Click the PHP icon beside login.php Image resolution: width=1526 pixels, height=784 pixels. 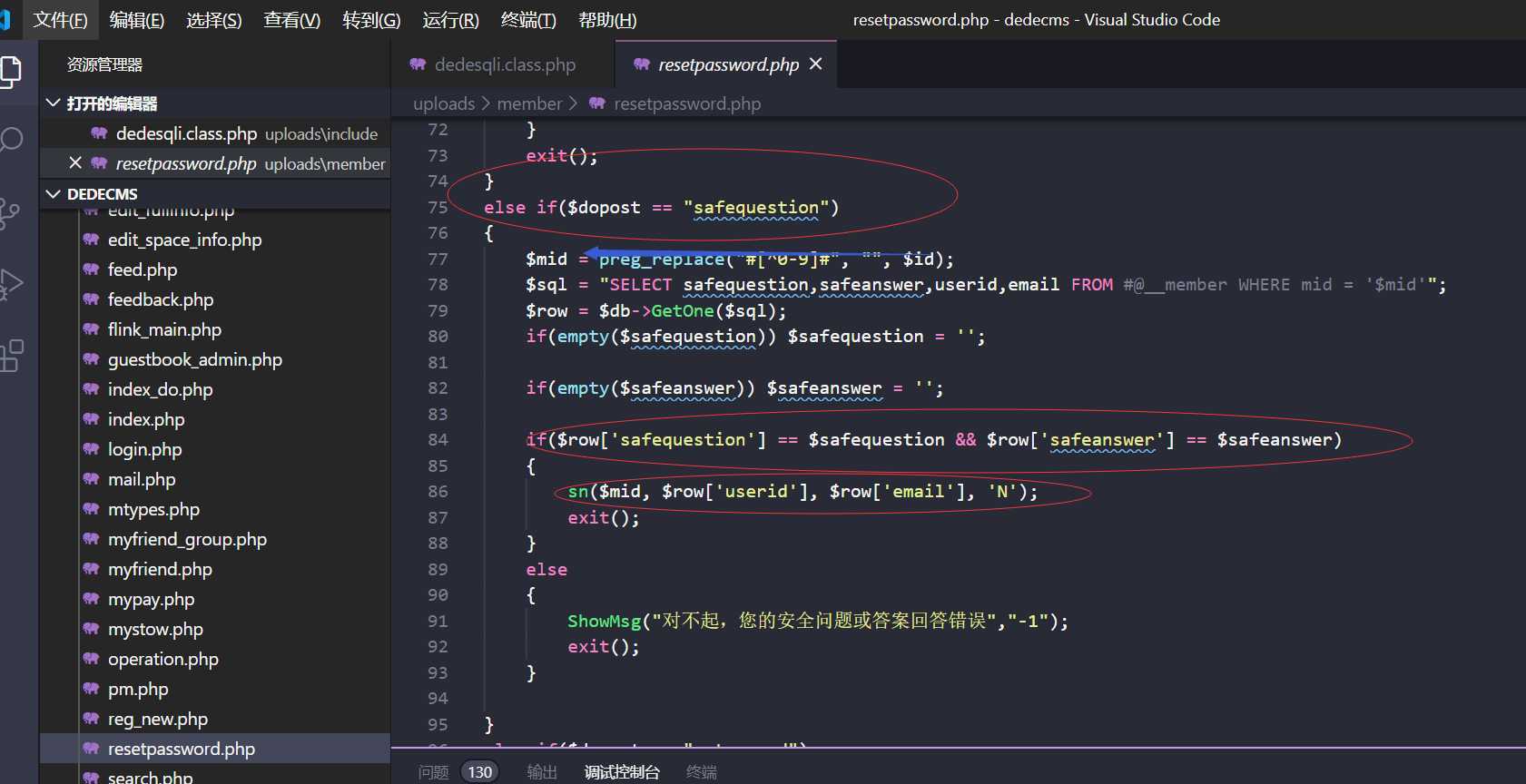click(91, 449)
